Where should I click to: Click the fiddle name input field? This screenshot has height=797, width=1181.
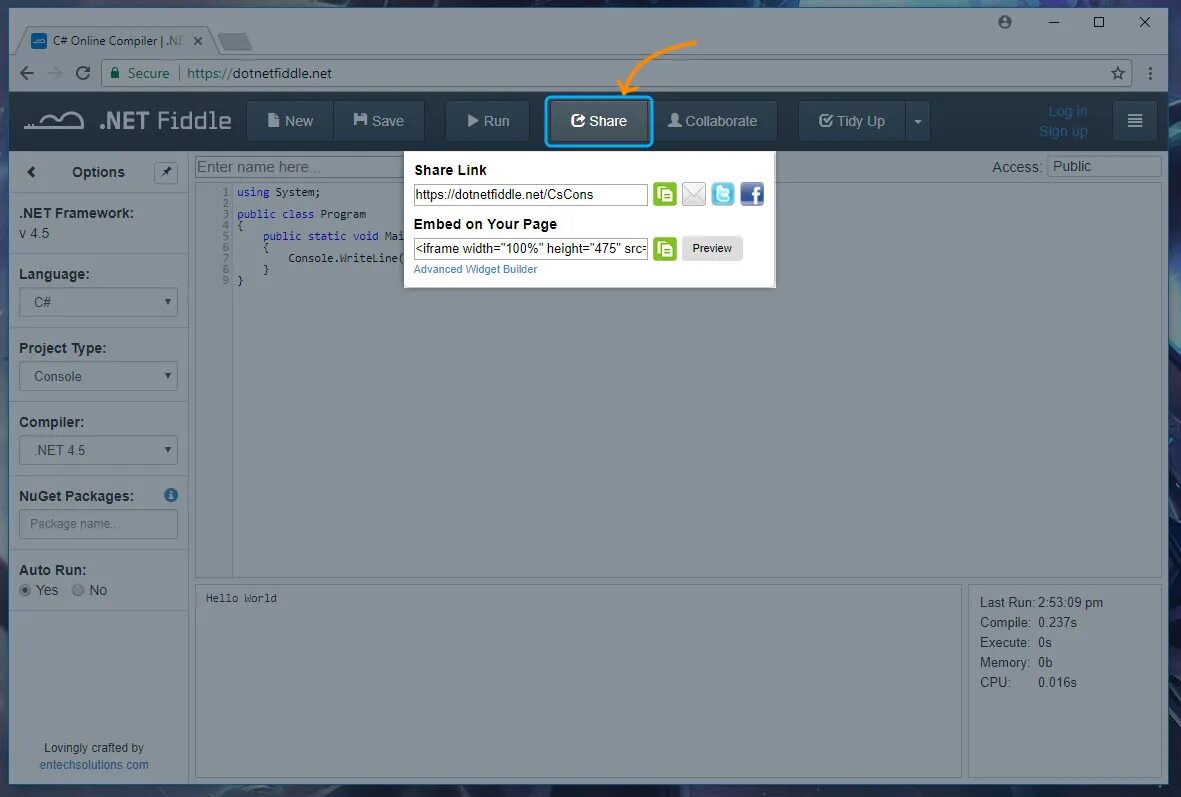click(x=300, y=167)
